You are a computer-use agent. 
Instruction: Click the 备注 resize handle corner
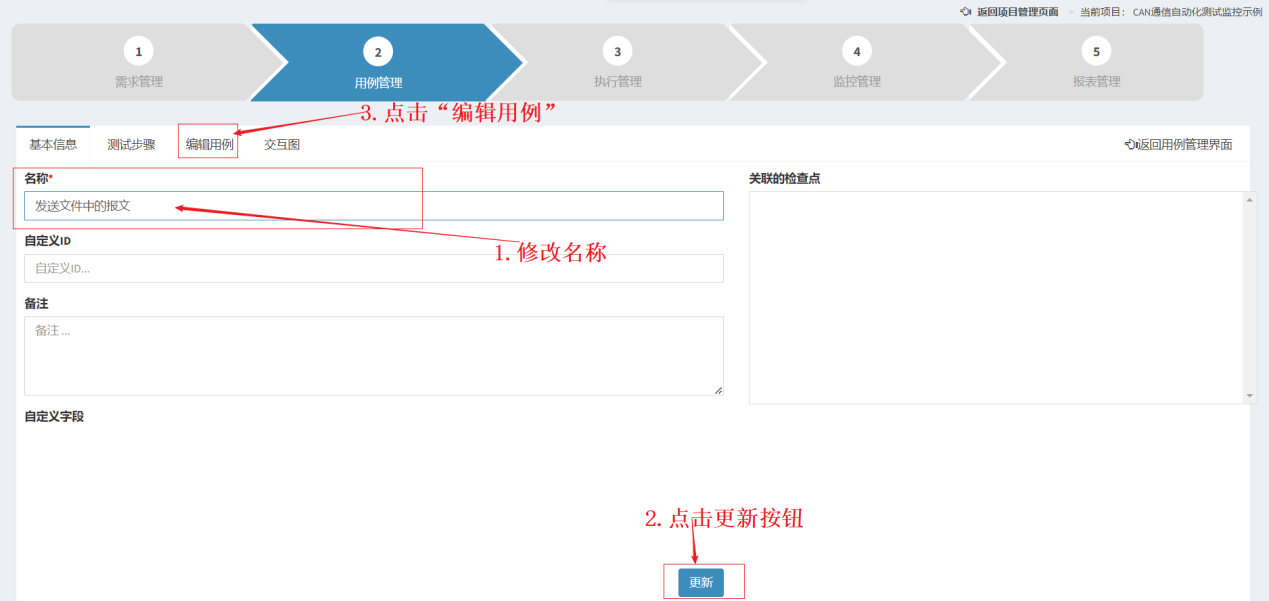[x=718, y=390]
